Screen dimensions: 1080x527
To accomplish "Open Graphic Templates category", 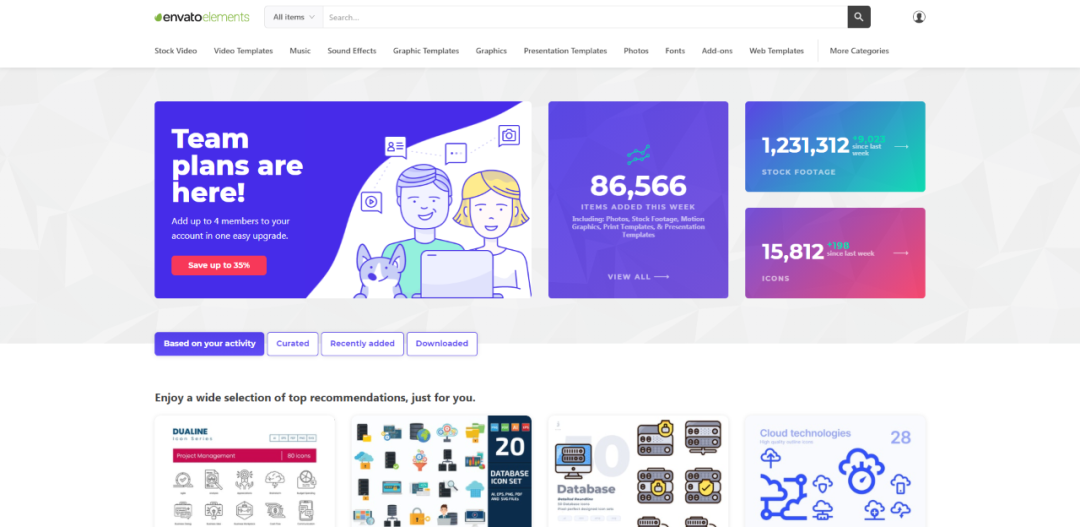I will click(426, 51).
